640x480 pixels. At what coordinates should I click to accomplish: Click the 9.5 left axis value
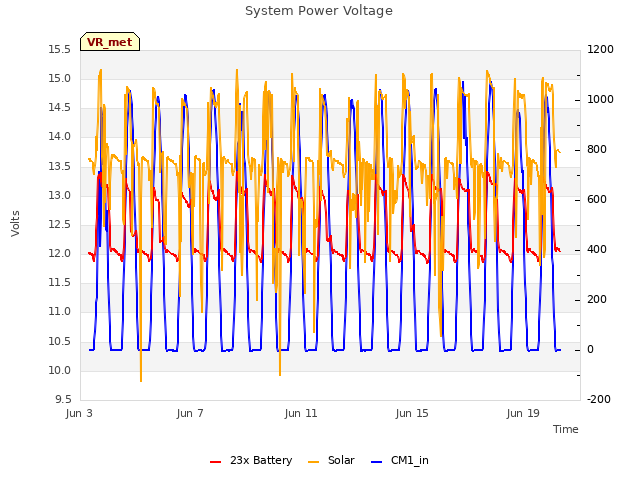[x=63, y=399]
